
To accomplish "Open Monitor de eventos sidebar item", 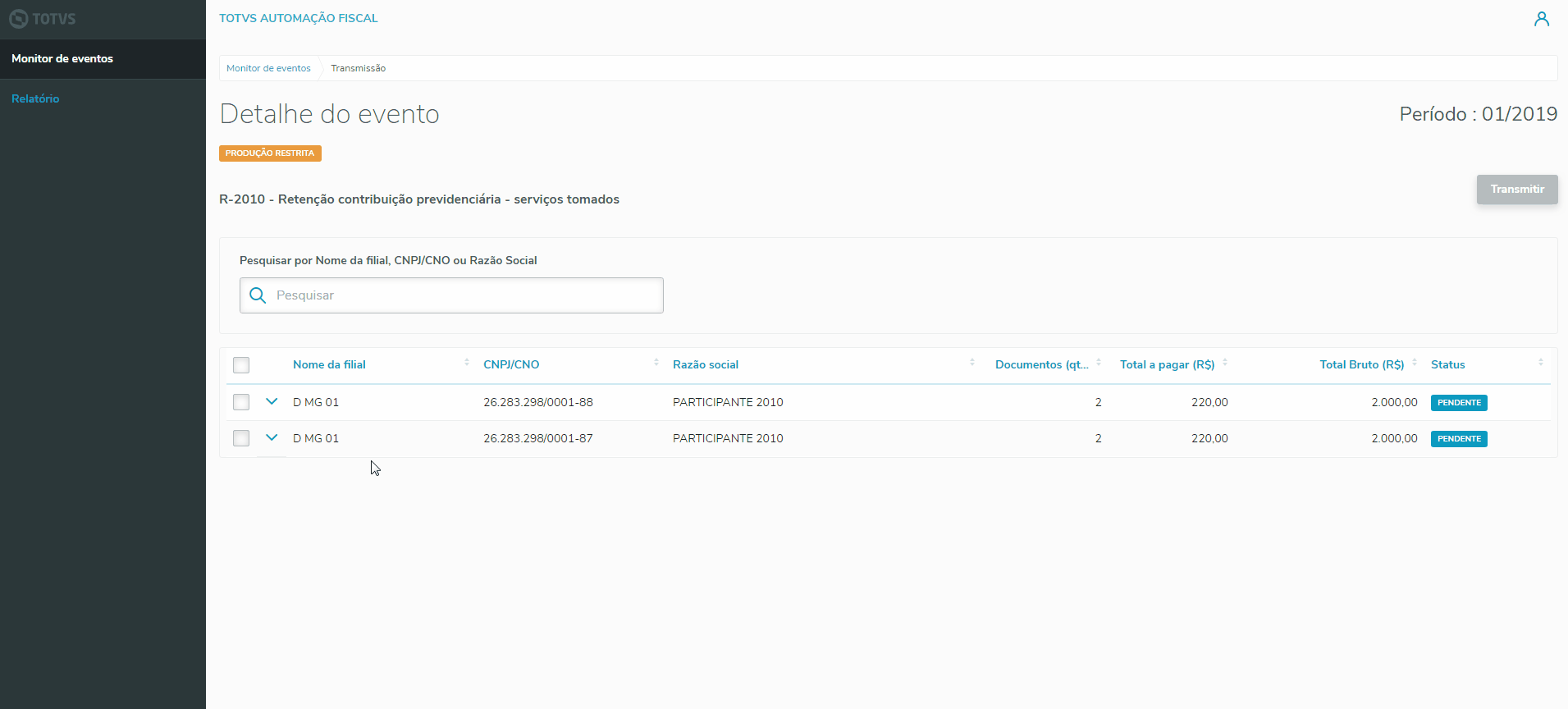I will tap(103, 59).
